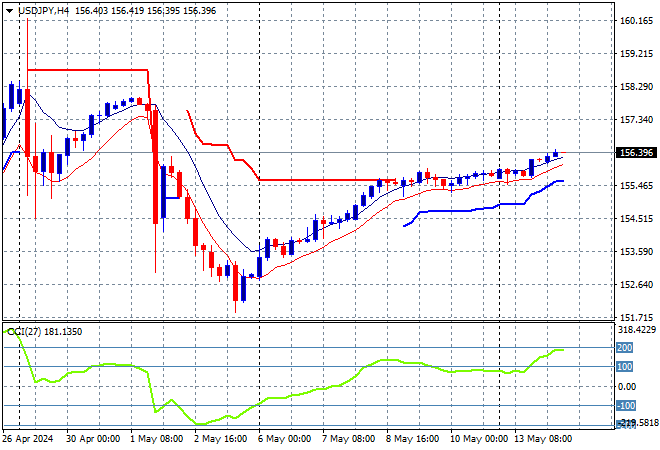Click the 152.640 price axis label

coord(637,285)
